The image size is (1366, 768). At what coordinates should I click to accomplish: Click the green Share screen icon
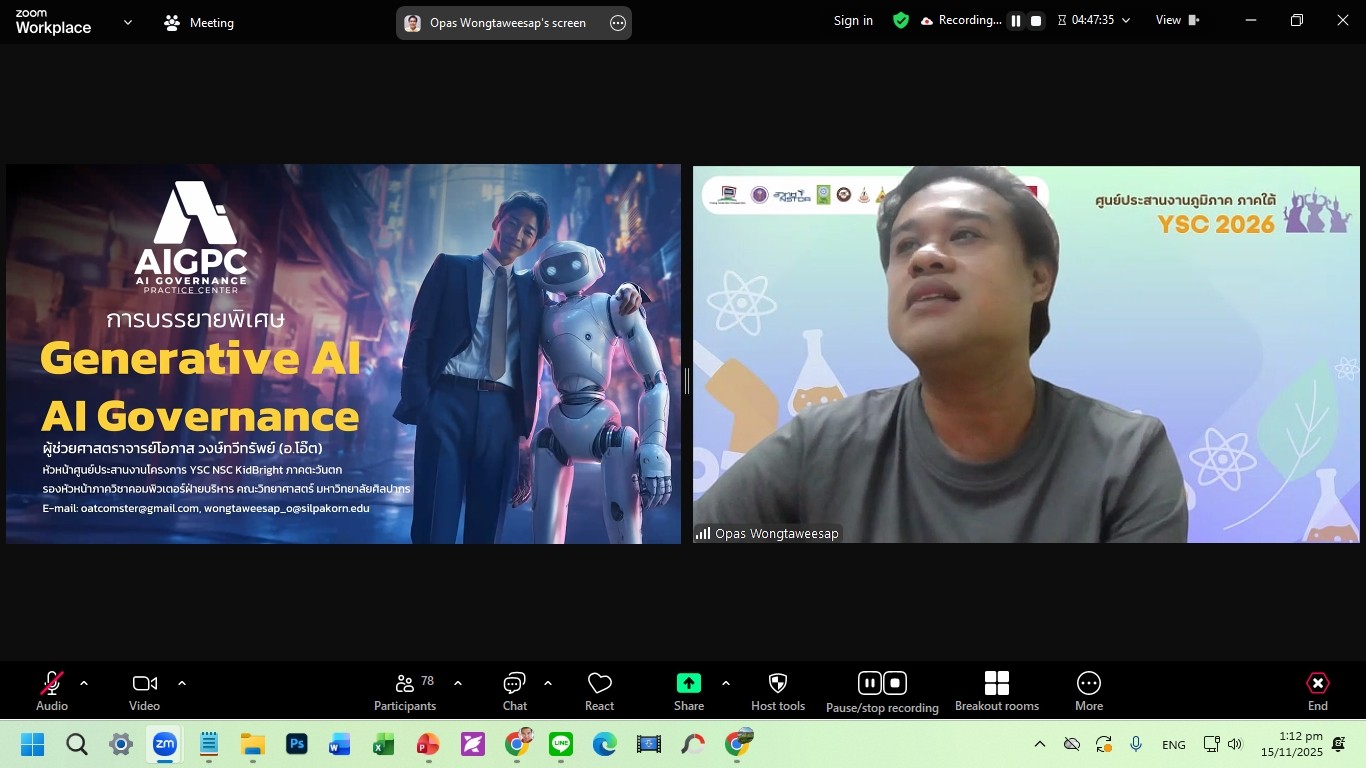coord(689,683)
